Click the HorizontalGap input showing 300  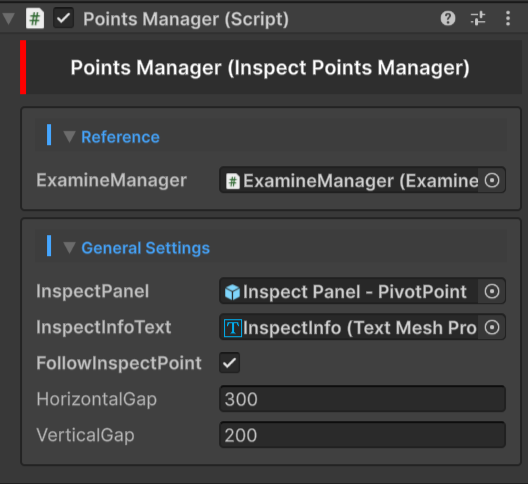point(362,399)
